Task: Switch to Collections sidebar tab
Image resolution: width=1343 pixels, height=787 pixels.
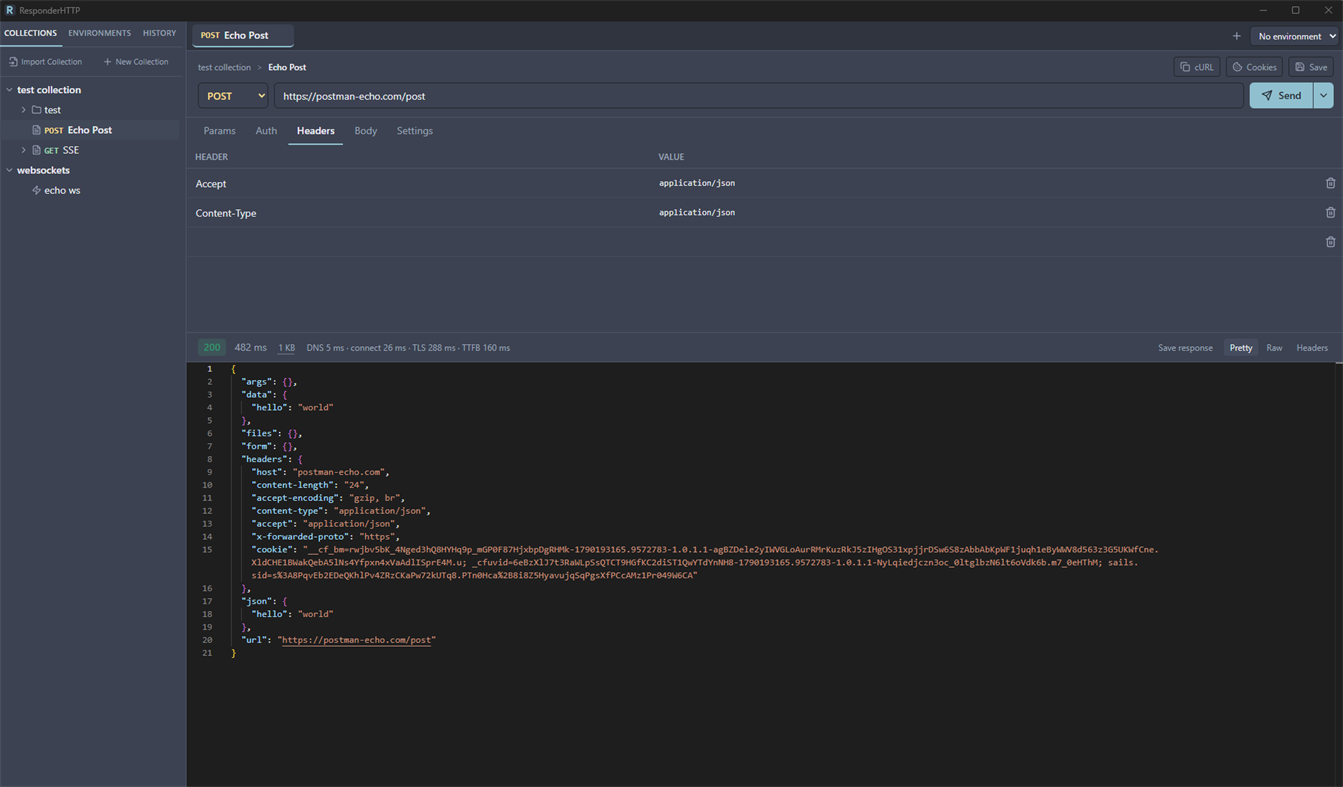Action: coord(31,33)
